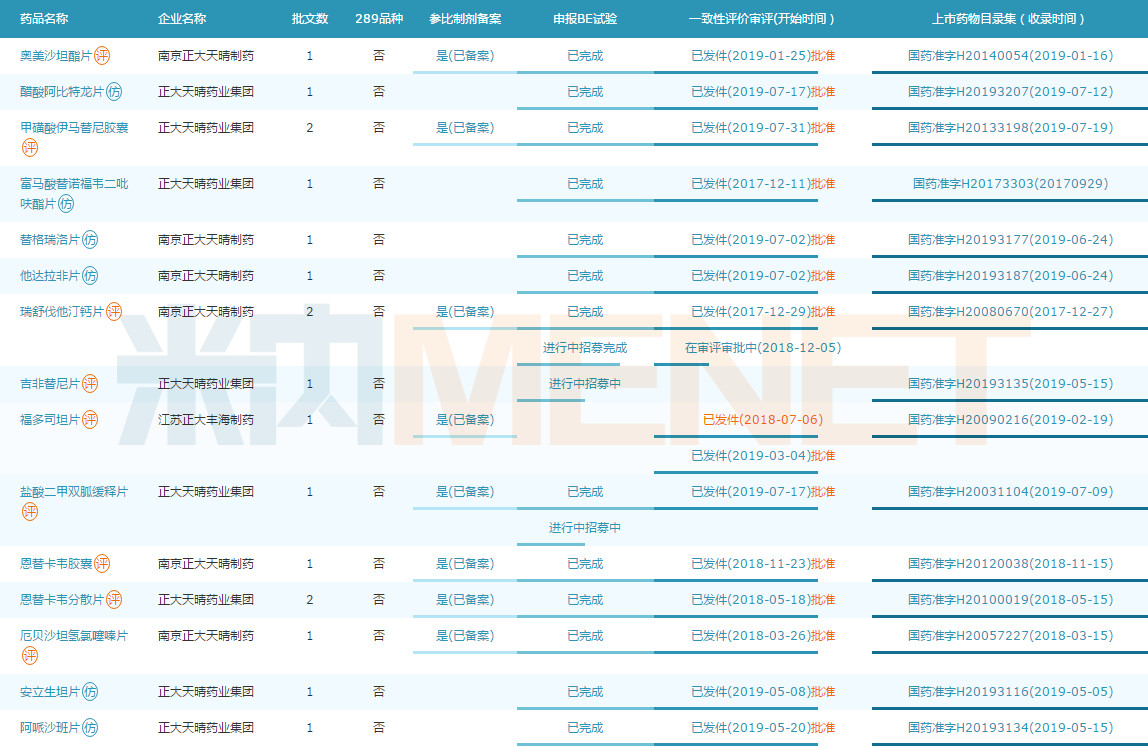Open the 厄贝沙坦氢氯噻嗪片 drug link
The width and height of the screenshot is (1148, 748).
tap(74, 635)
